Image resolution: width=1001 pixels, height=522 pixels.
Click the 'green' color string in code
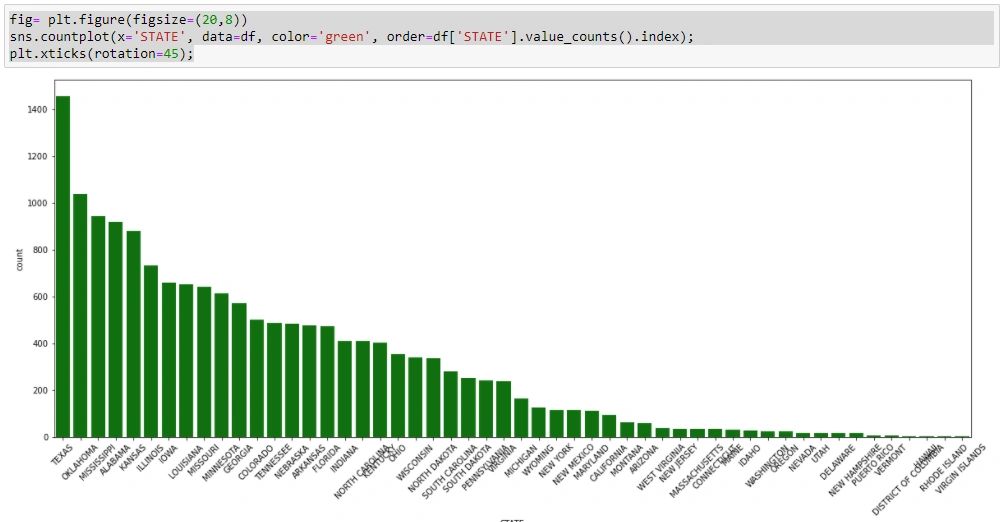[344, 36]
